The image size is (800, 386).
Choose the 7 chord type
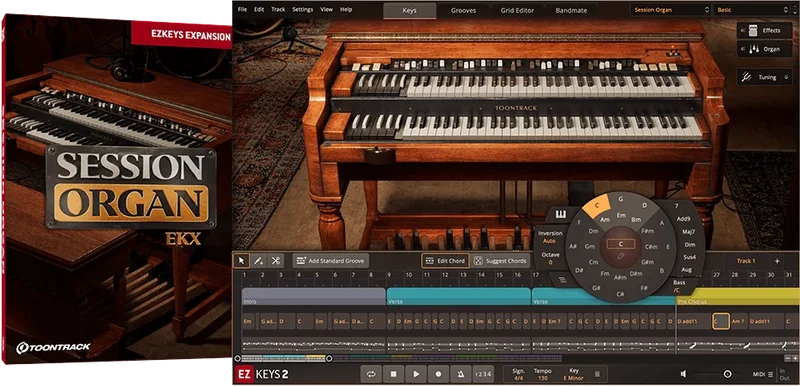pyautogui.click(x=677, y=206)
